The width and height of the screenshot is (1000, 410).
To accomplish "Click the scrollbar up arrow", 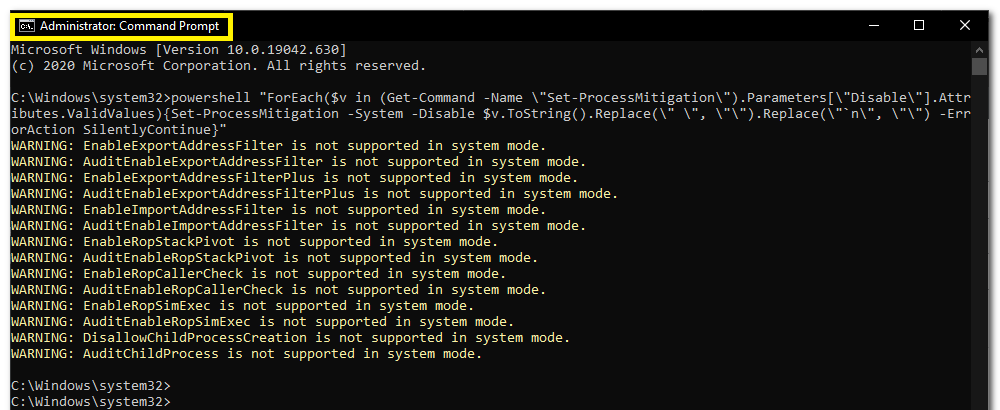I will (979, 49).
